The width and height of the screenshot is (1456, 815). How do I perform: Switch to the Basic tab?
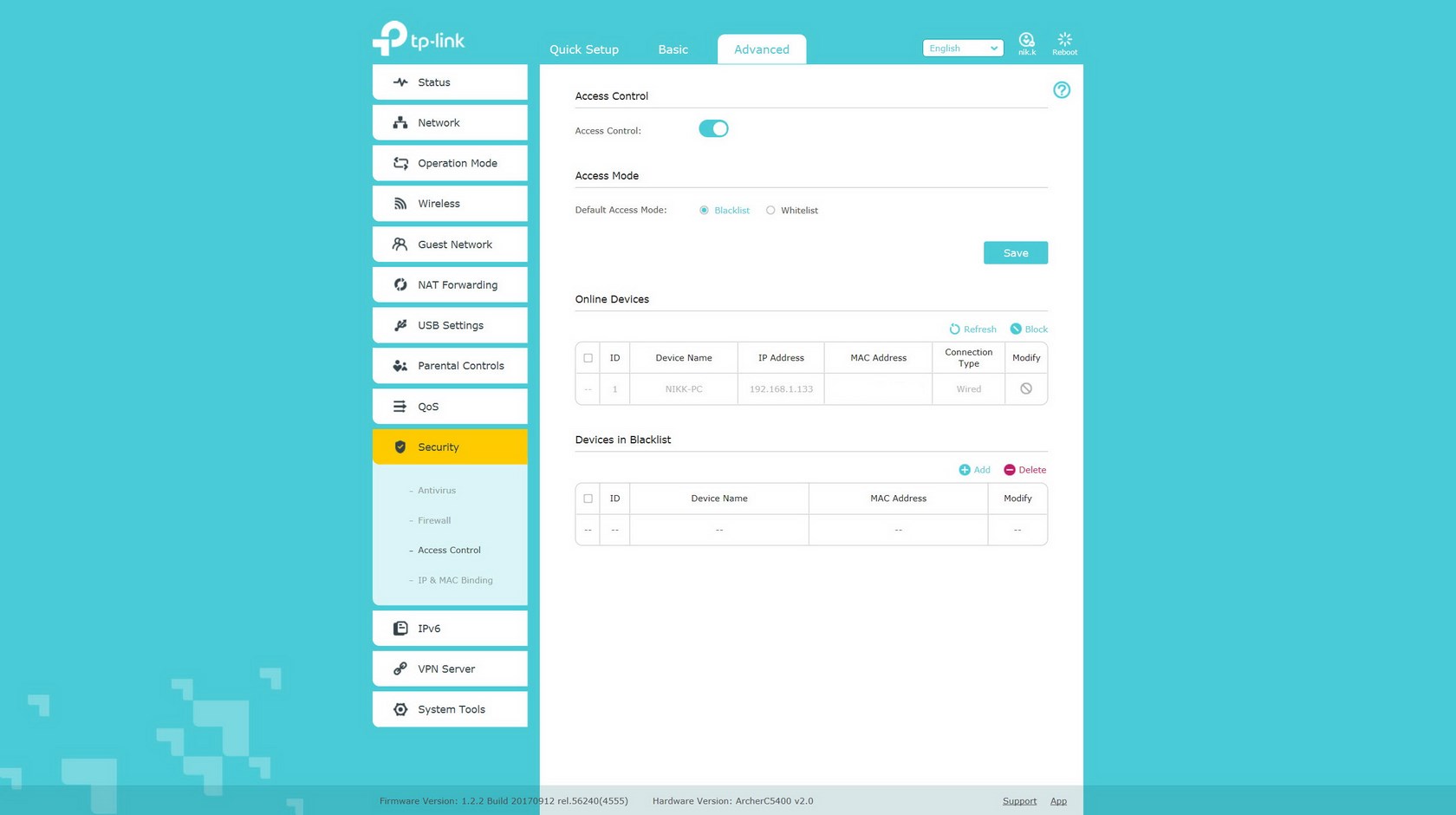[673, 49]
